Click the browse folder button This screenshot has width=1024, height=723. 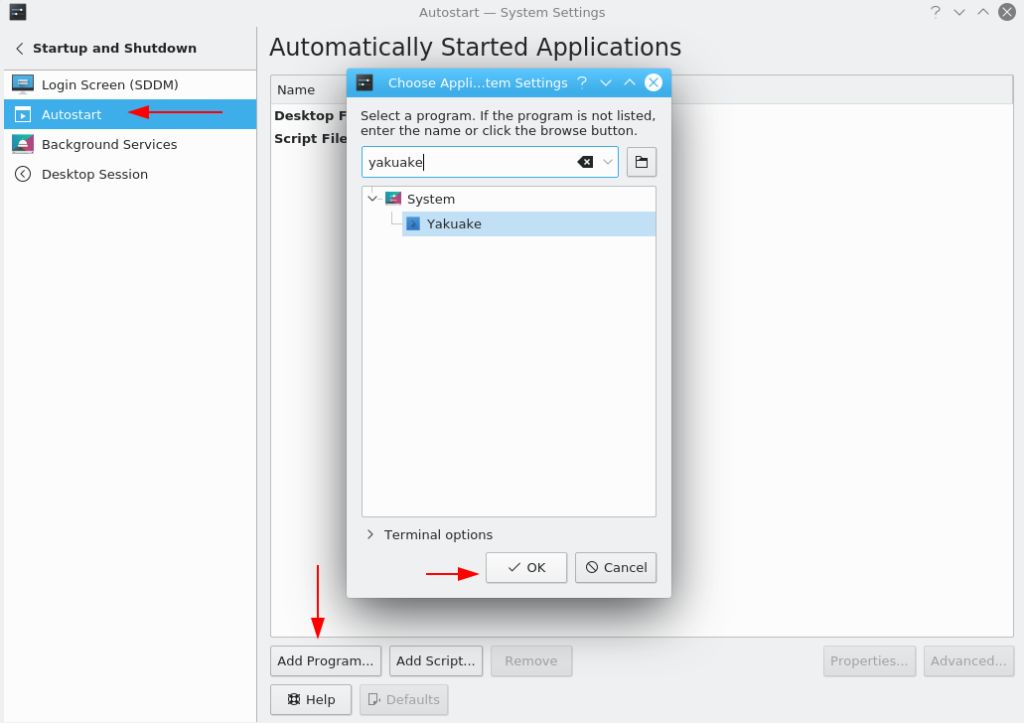(641, 162)
